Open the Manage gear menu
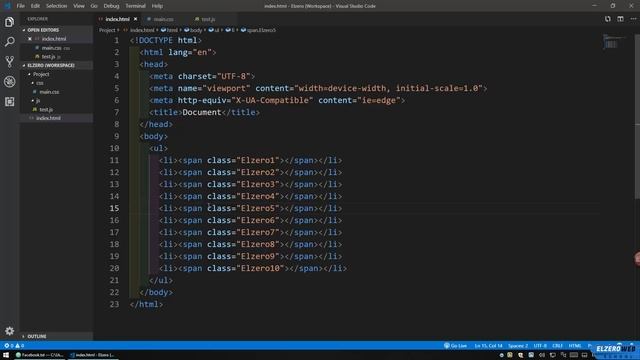Viewport: 640px width, 360px height. pos(9,331)
